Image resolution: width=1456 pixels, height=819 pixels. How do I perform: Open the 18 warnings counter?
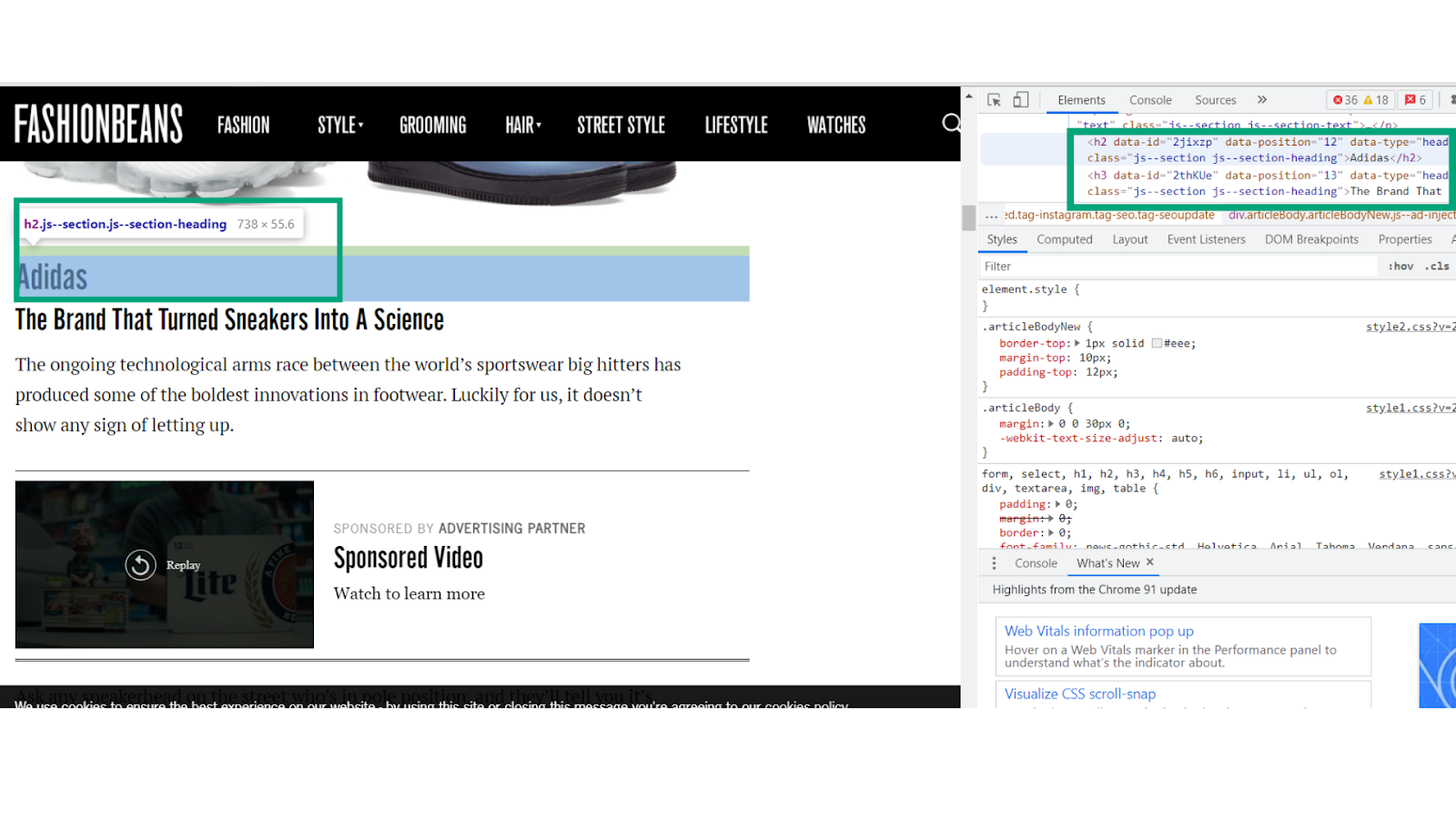1376,100
